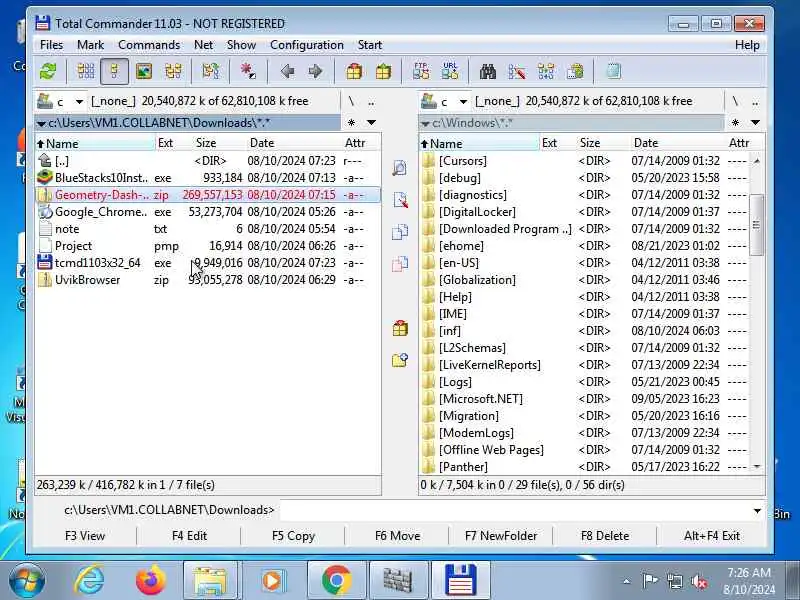Click the move files icon in the middle bar
Viewport: 800px width, 600px height.
(x=400, y=264)
